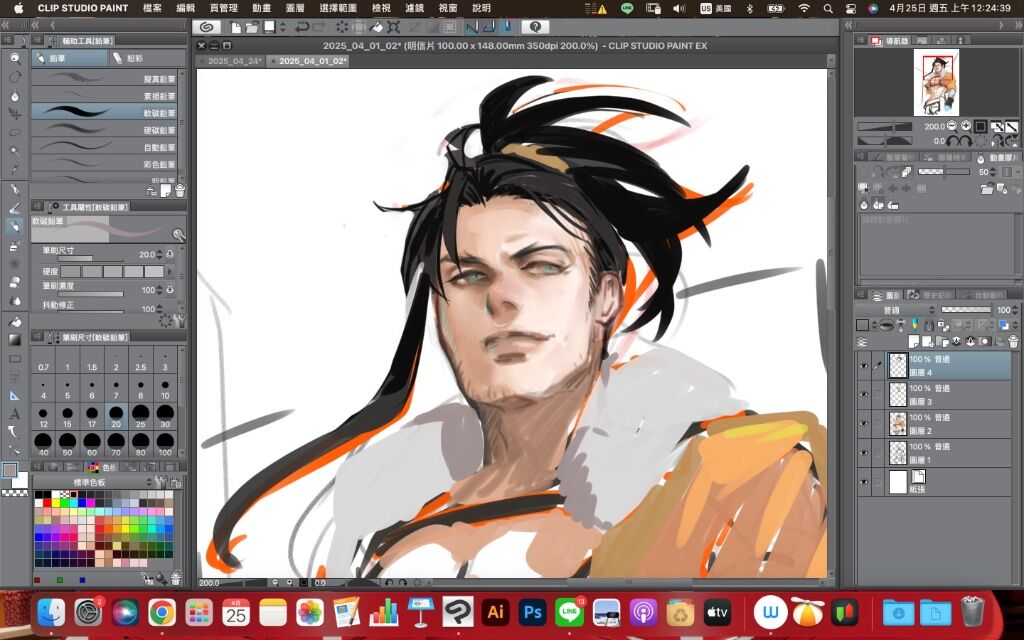
Task: Save the current document
Action: (269, 27)
